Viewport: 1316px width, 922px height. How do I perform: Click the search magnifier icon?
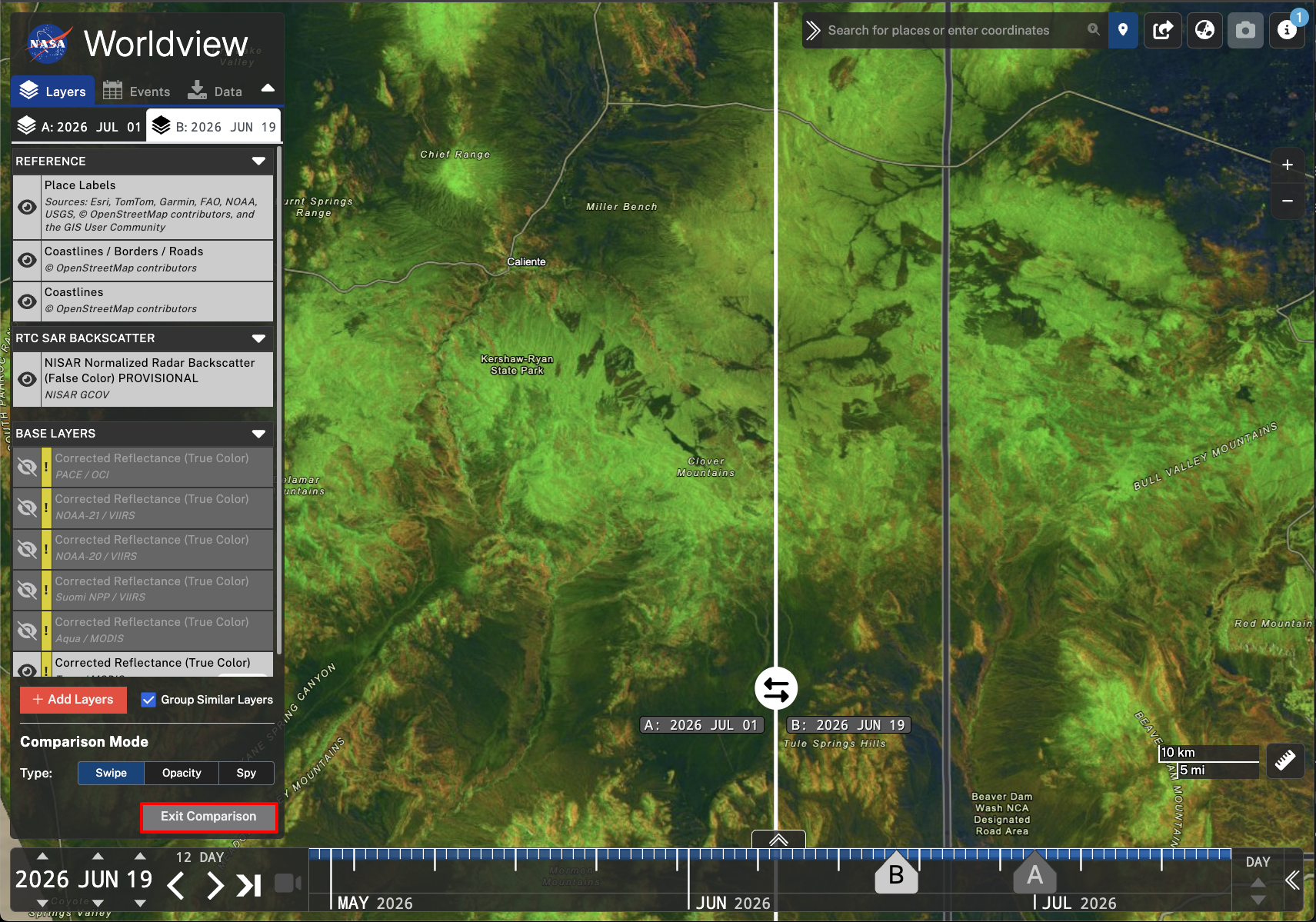1093,30
